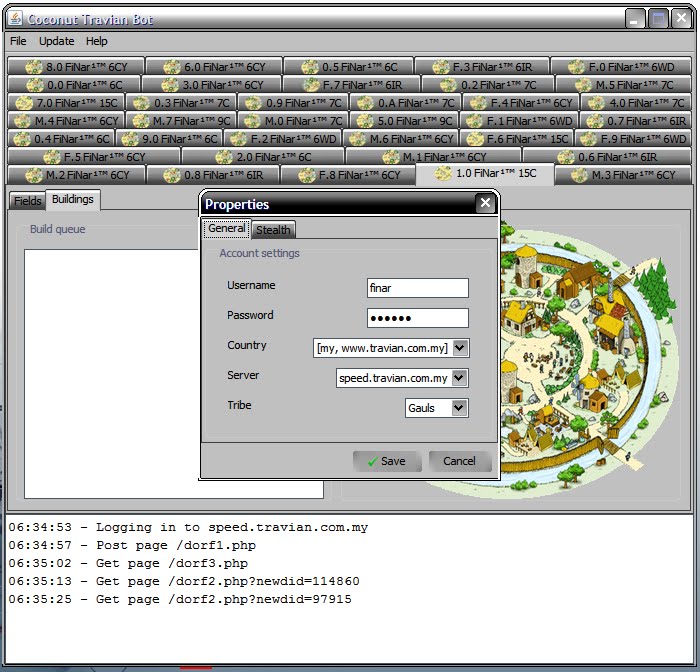Click the M.7 FiNar 9C village icon
This screenshot has height=672, width=700.
(x=141, y=121)
